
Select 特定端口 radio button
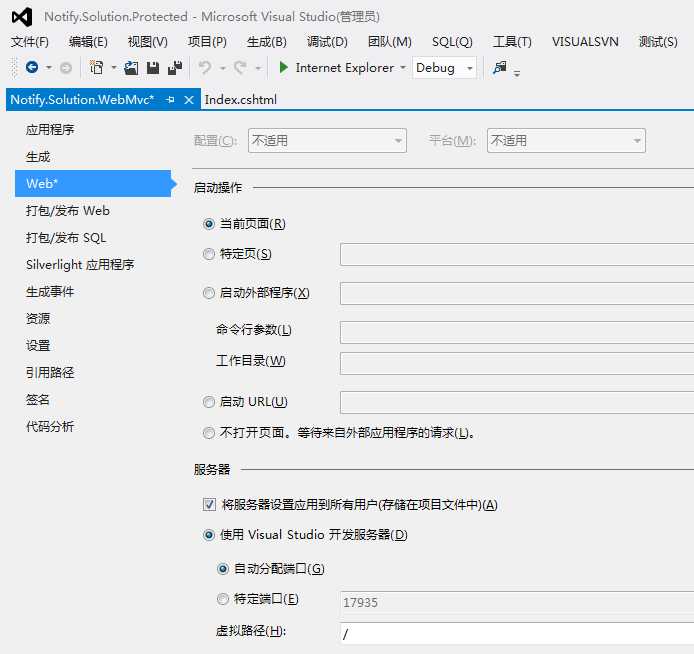pos(223,599)
